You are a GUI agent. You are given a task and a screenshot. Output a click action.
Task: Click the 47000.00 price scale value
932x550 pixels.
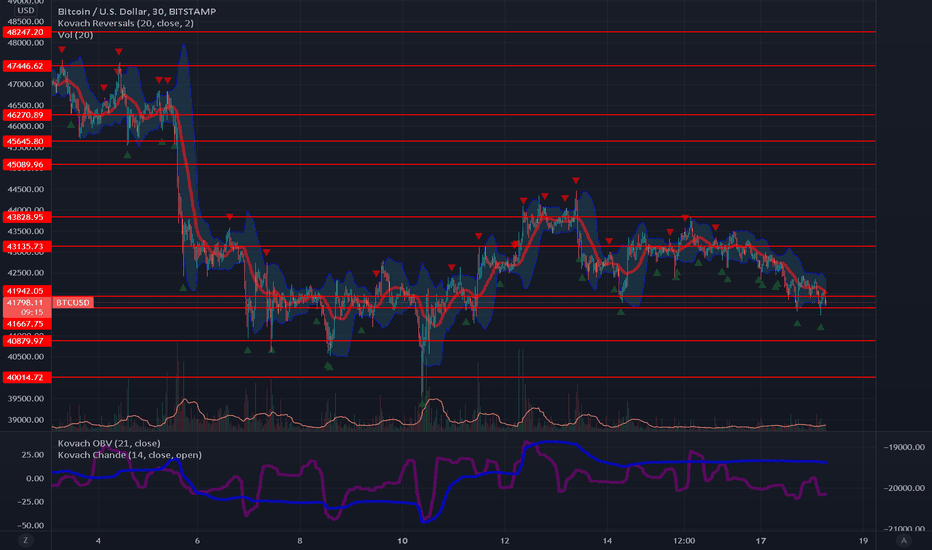[x=26, y=84]
